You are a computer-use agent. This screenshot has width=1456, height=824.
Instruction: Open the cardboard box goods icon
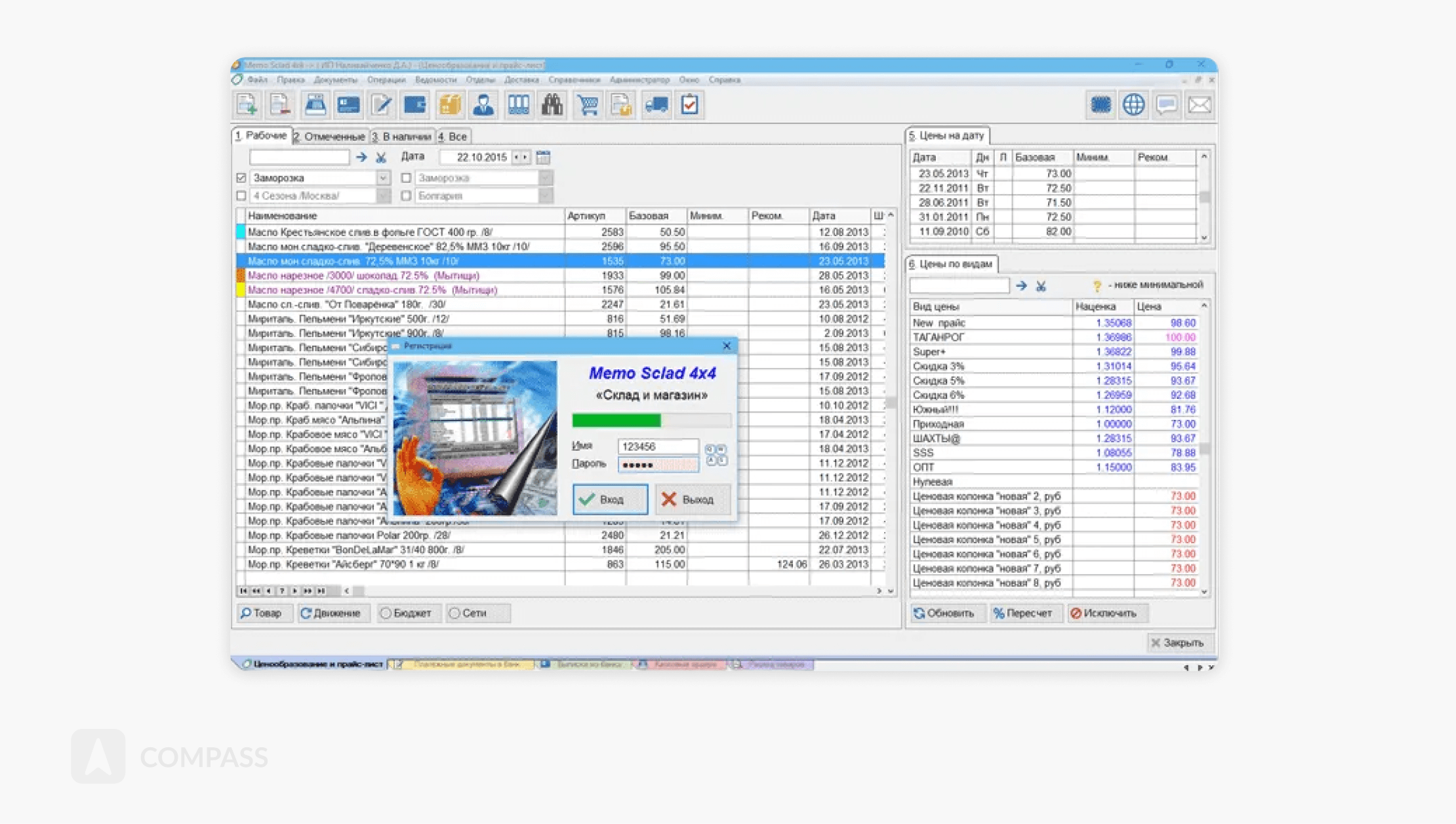450,105
